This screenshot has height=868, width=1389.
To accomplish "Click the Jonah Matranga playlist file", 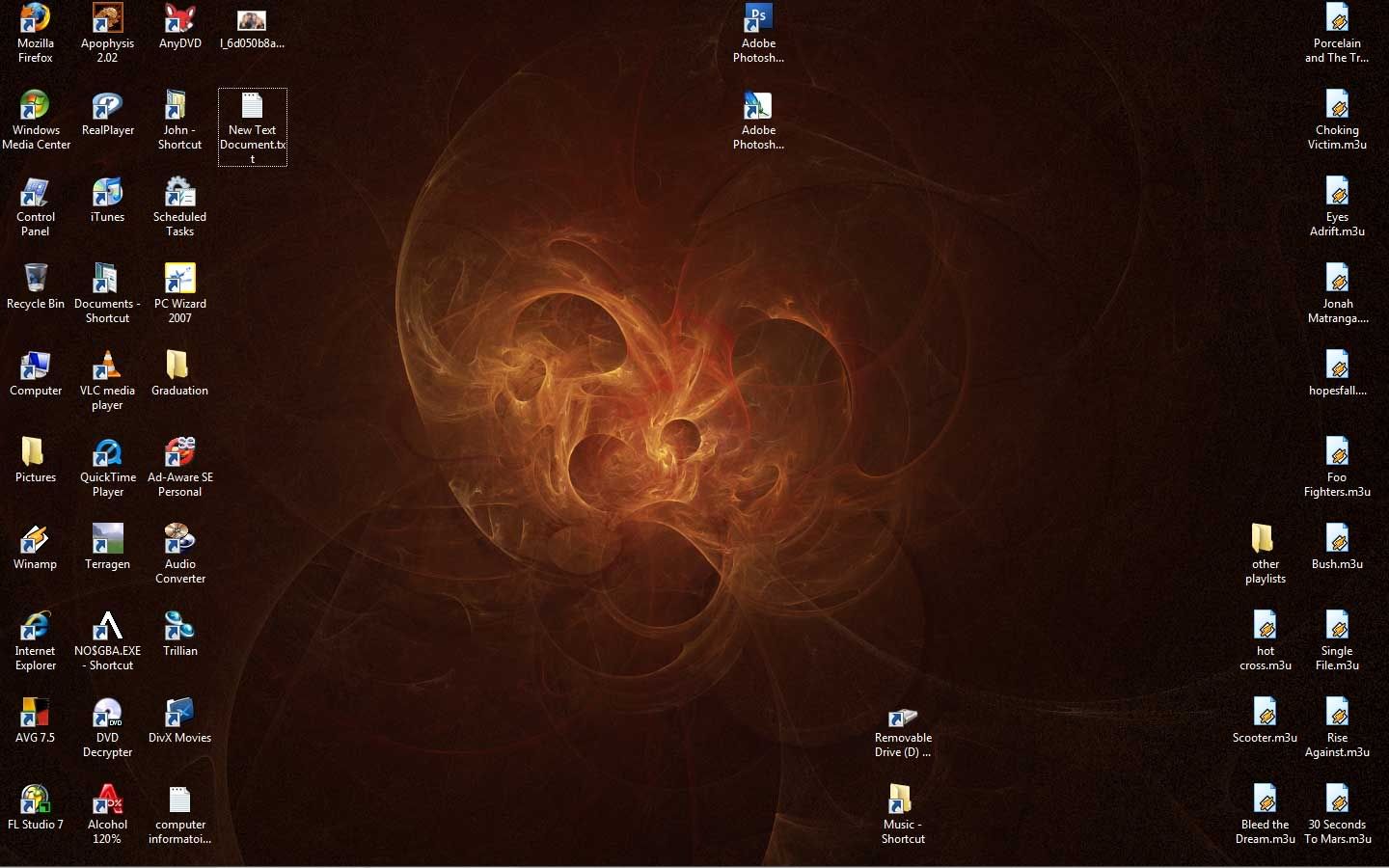I will 1337,279.
